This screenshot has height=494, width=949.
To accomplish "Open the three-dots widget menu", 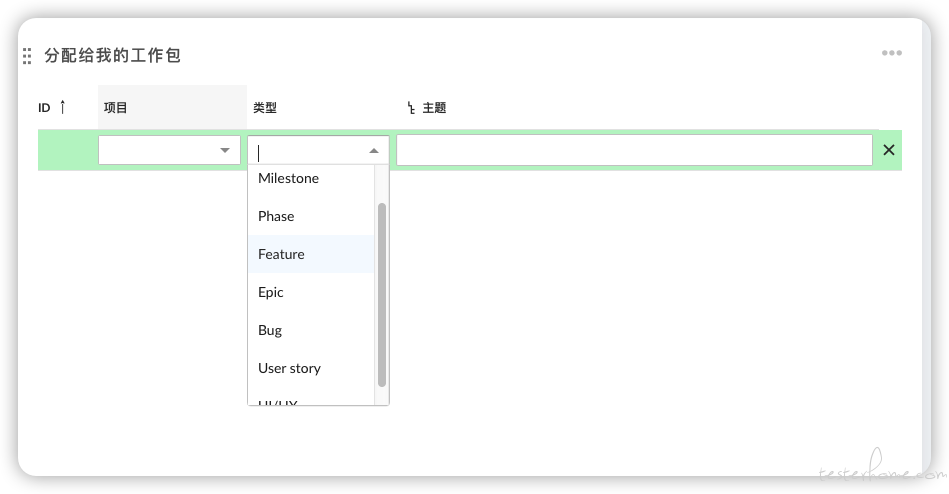I will click(x=892, y=53).
